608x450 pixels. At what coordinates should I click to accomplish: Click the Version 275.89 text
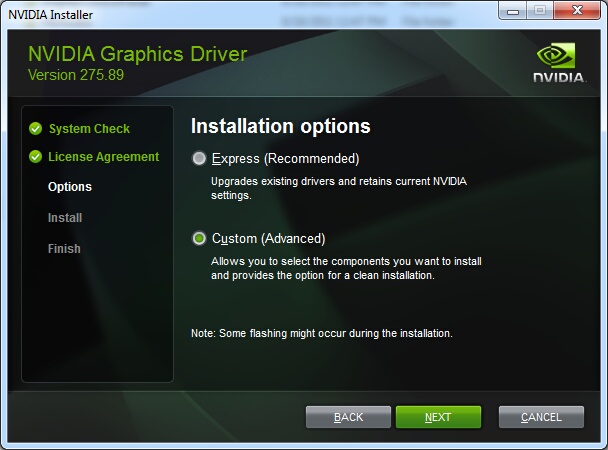(76, 75)
